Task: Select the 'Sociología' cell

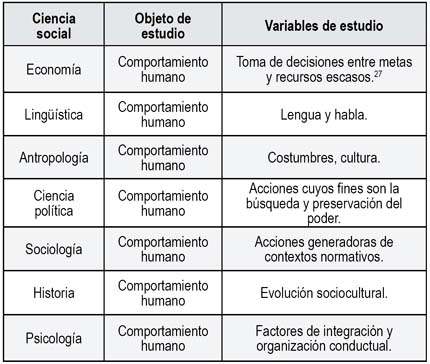Action: pyautogui.click(x=54, y=249)
